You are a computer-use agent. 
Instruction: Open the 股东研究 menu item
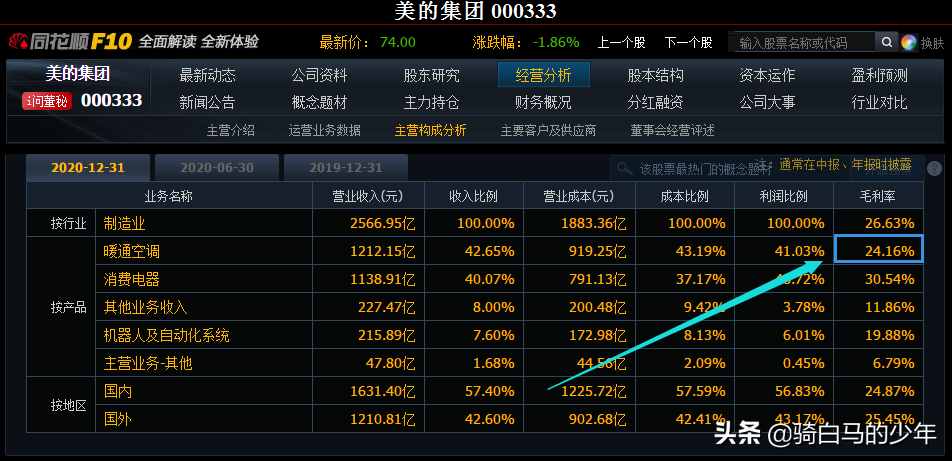click(432, 75)
